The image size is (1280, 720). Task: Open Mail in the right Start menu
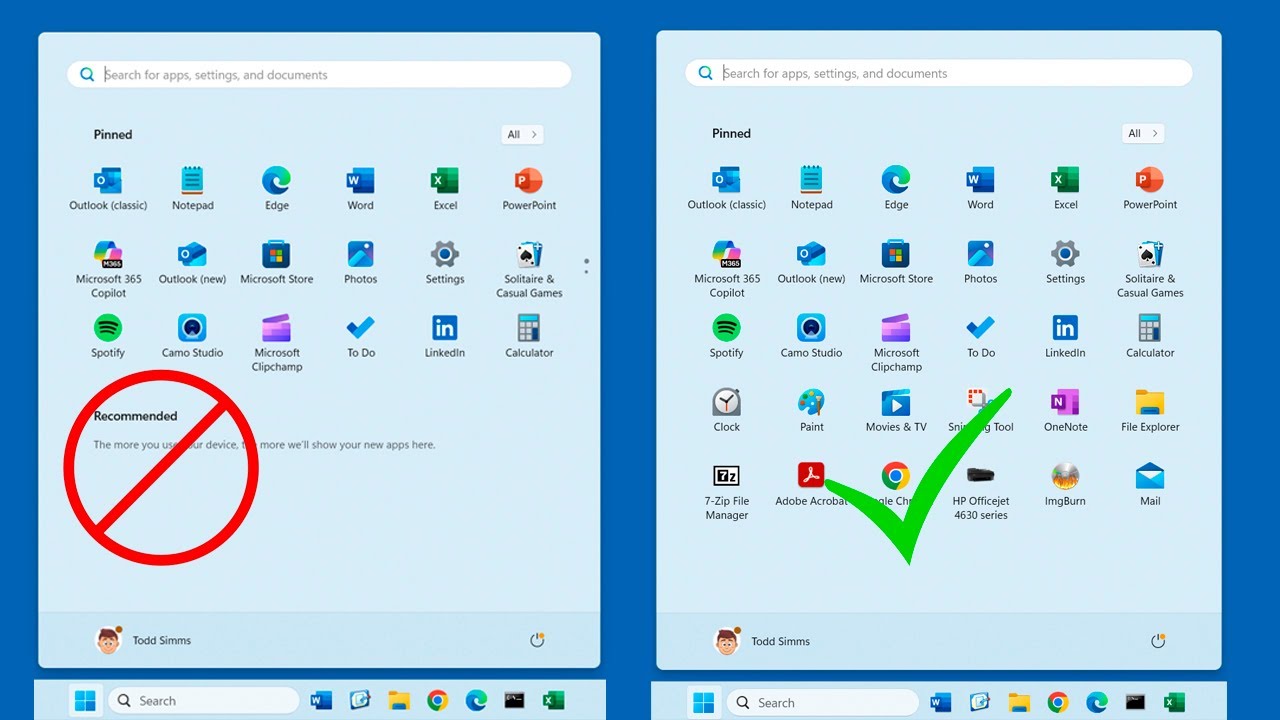coord(1150,485)
